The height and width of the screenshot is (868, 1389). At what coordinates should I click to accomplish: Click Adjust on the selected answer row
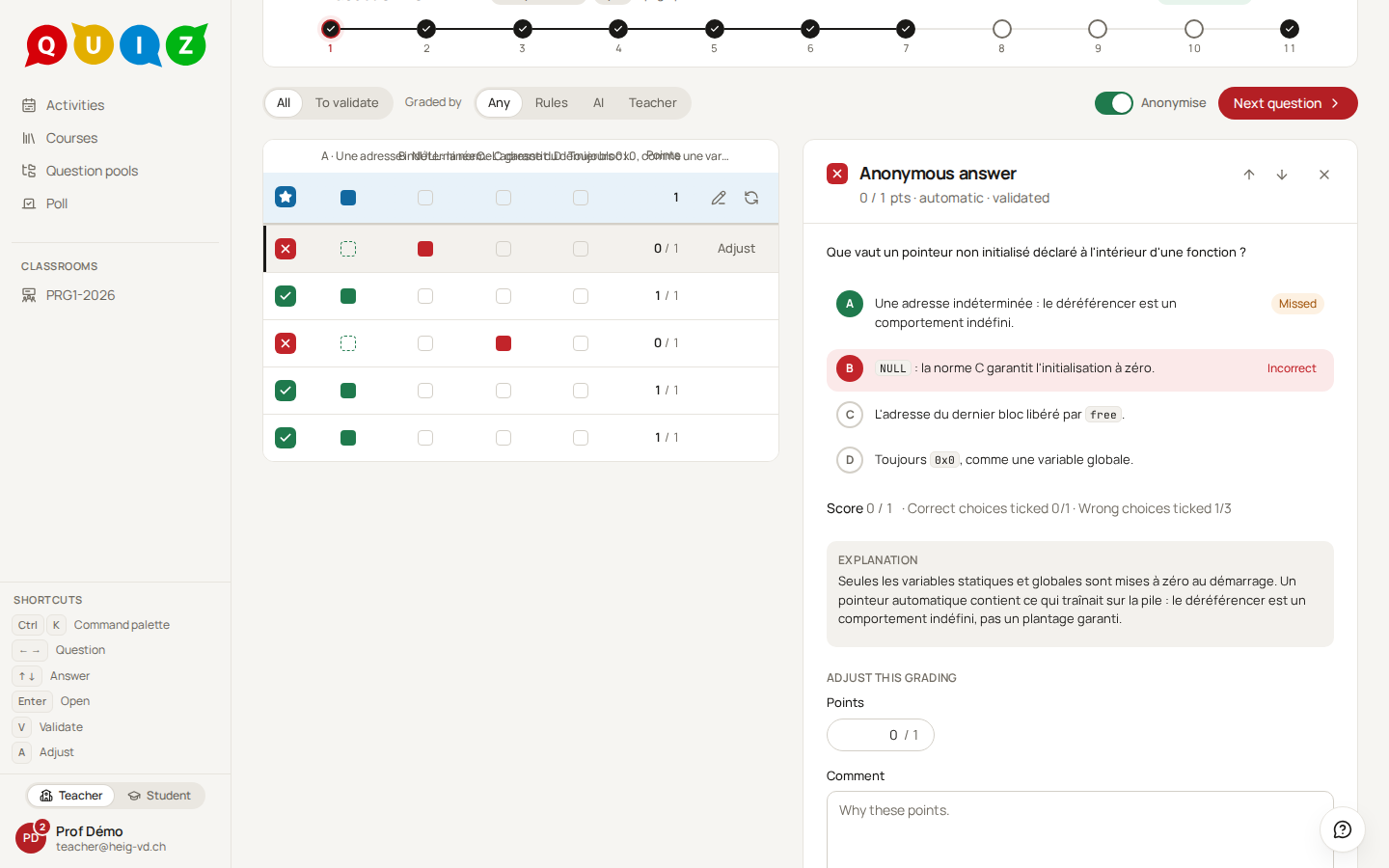(736, 249)
